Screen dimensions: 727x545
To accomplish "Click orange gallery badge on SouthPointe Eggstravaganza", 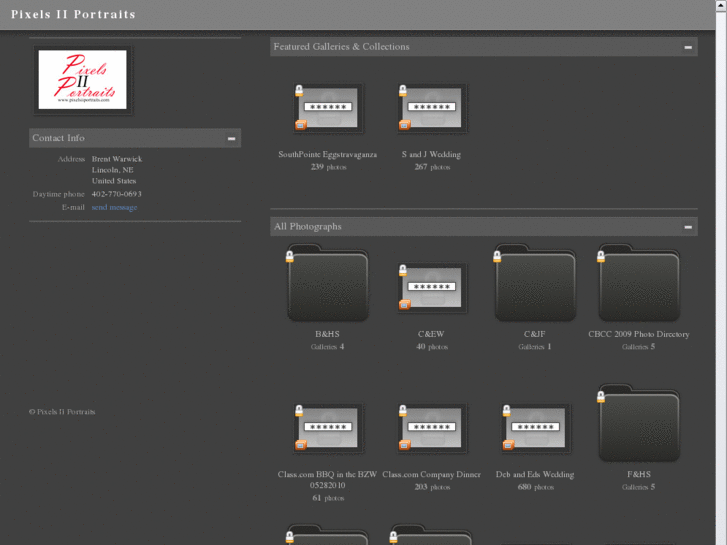I will coord(301,125).
